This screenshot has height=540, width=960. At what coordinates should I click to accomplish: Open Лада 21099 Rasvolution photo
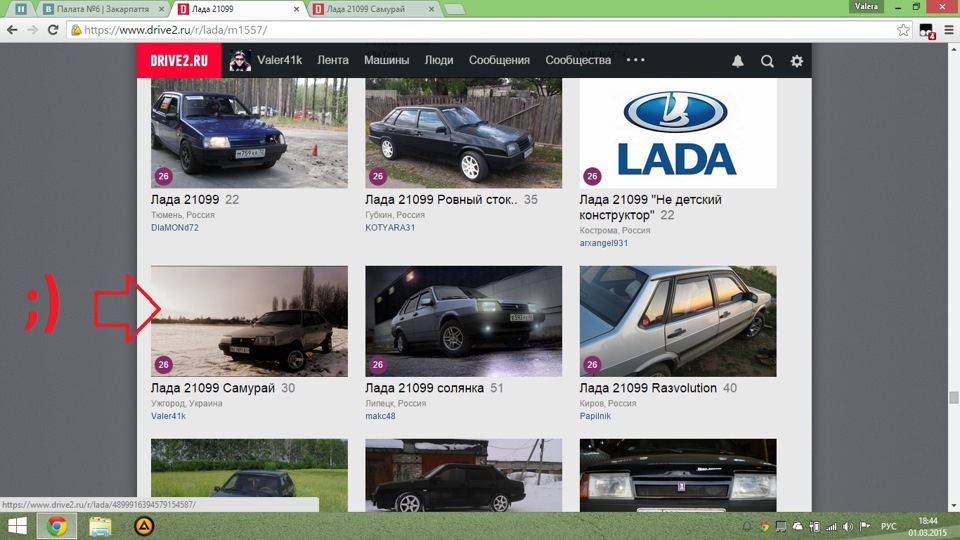point(678,321)
